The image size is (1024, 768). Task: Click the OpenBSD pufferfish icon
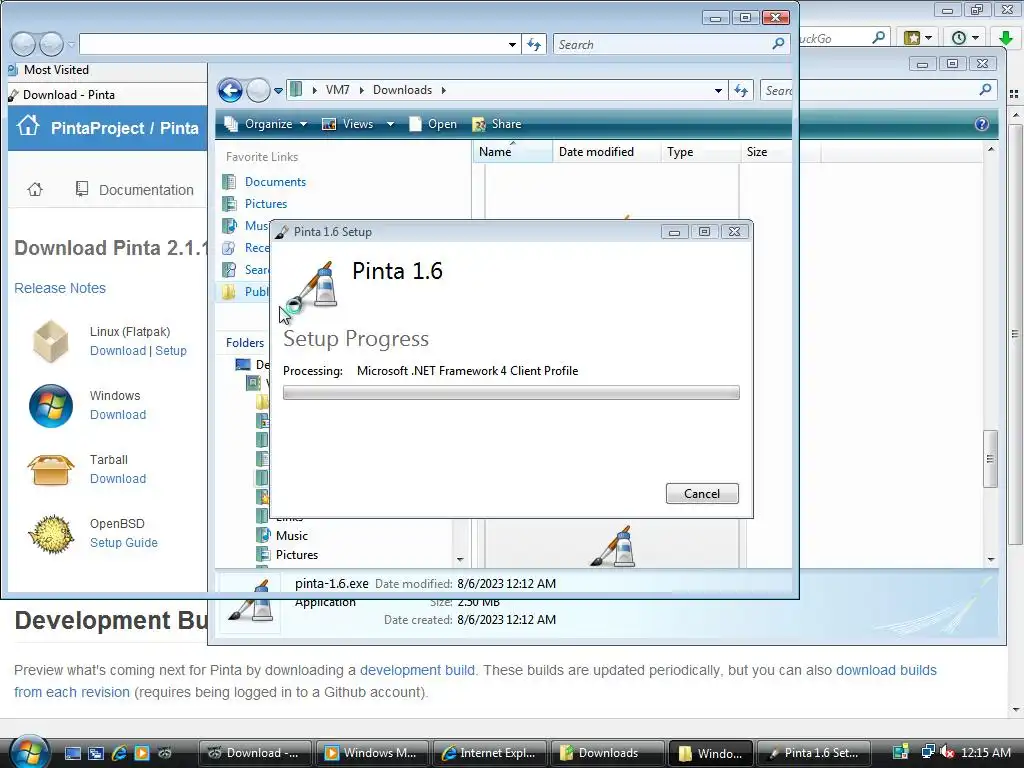(x=51, y=534)
